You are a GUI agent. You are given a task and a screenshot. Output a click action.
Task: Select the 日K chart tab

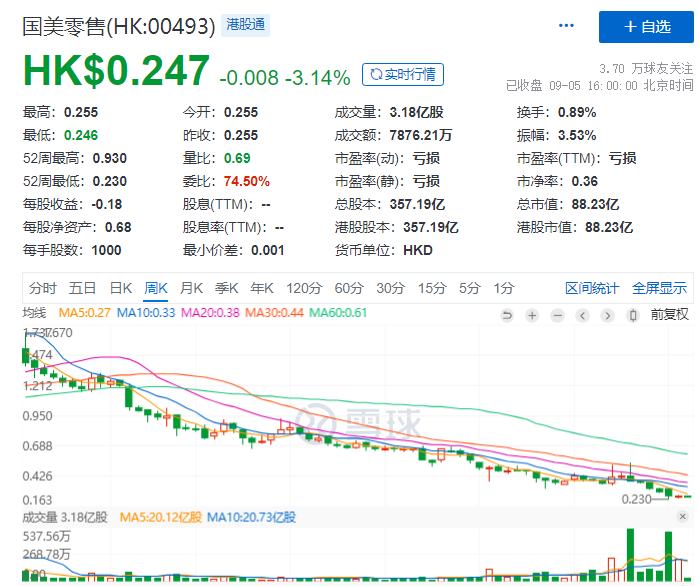coord(121,288)
